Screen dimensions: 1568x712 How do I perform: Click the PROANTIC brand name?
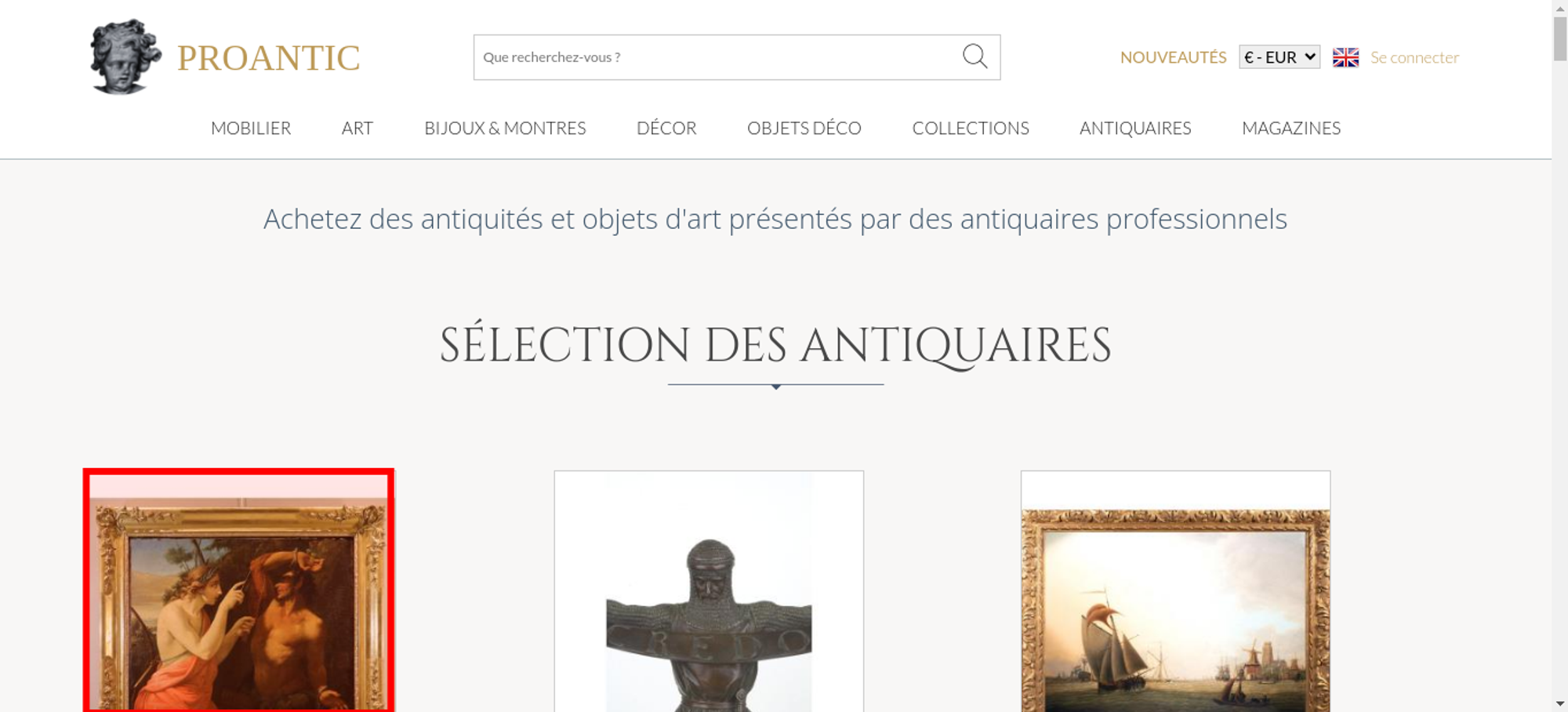[x=268, y=58]
